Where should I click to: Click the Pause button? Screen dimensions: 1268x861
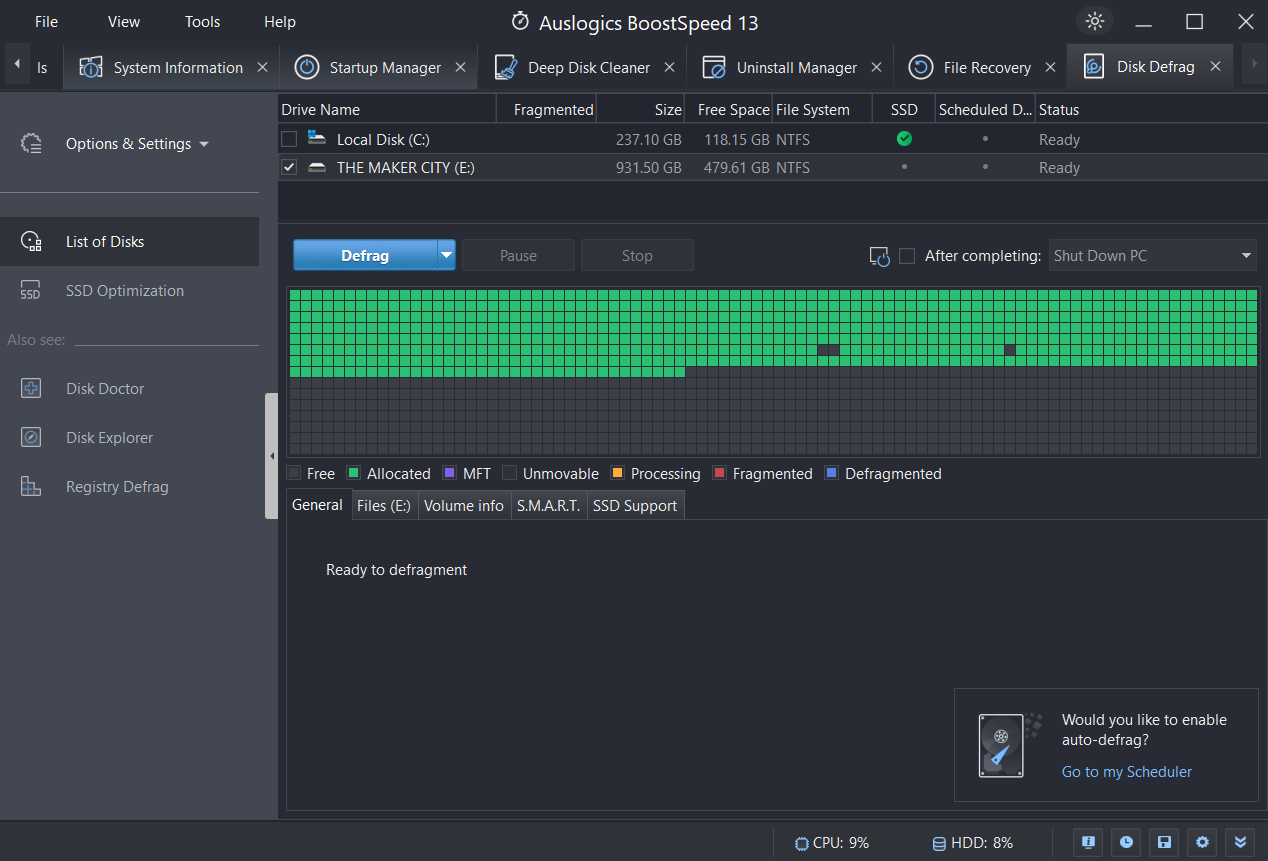click(518, 255)
